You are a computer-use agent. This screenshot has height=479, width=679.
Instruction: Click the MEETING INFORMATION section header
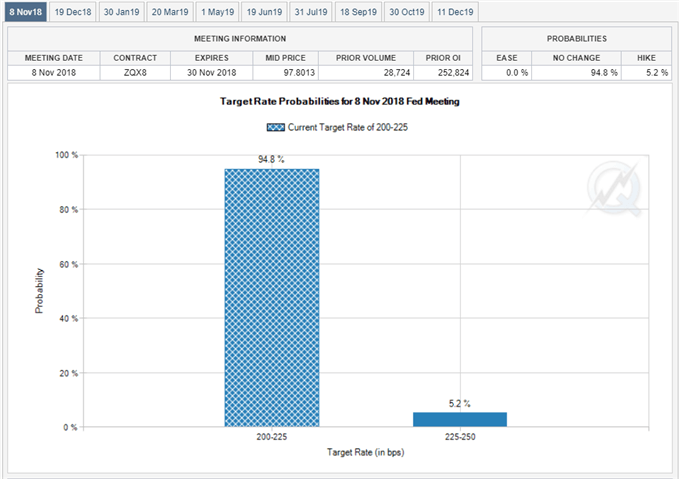pos(240,39)
